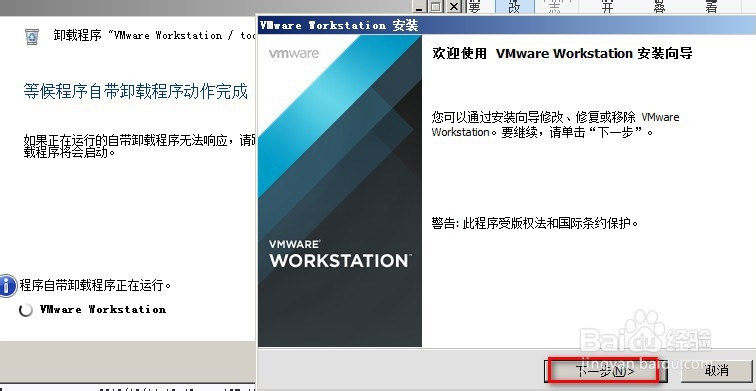The height and width of the screenshot is (391, 756).
Task: Select the warning text 警告: 此程序受版权法和国际条约保护
Action: pyautogui.click(x=535, y=223)
